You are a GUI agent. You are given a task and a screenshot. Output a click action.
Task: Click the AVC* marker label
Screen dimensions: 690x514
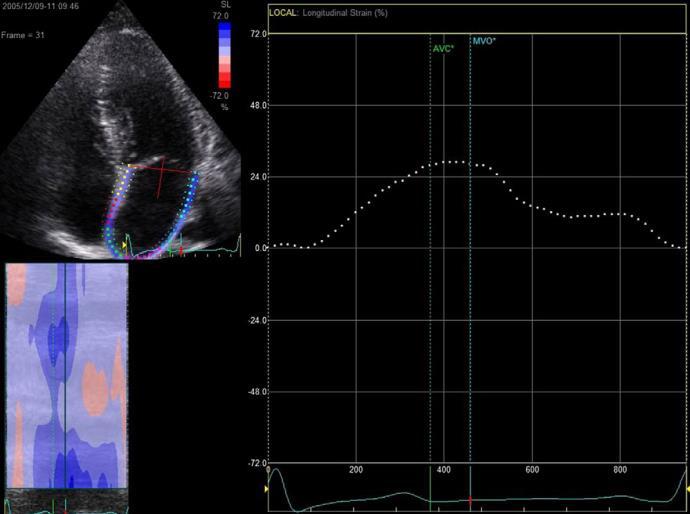(x=443, y=49)
